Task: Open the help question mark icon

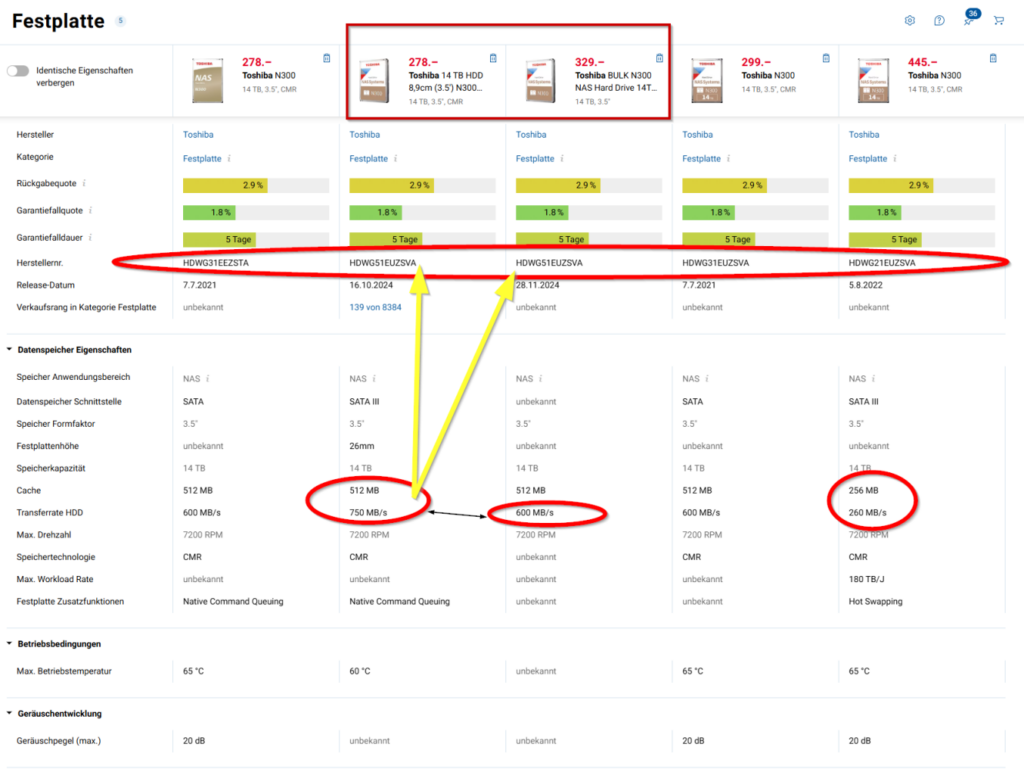Action: pos(939,21)
